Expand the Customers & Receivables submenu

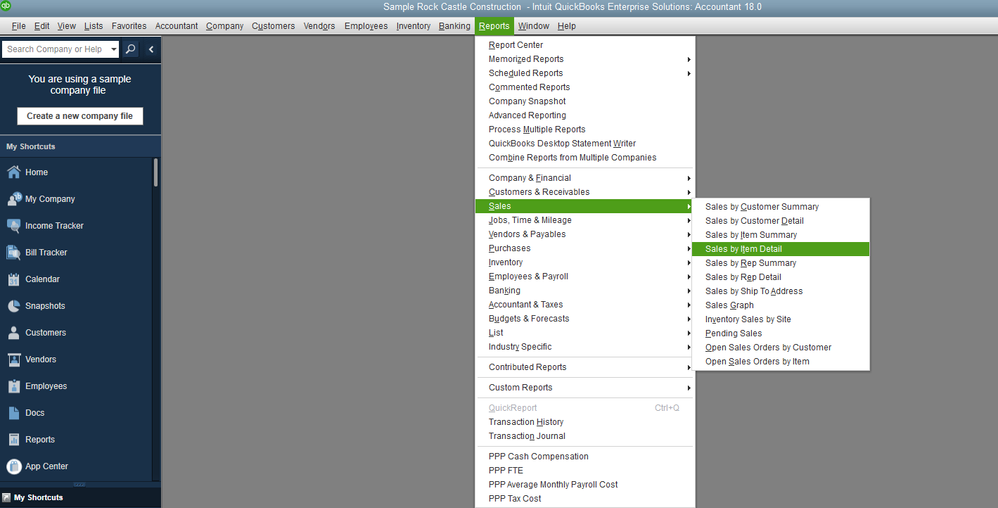pos(585,192)
